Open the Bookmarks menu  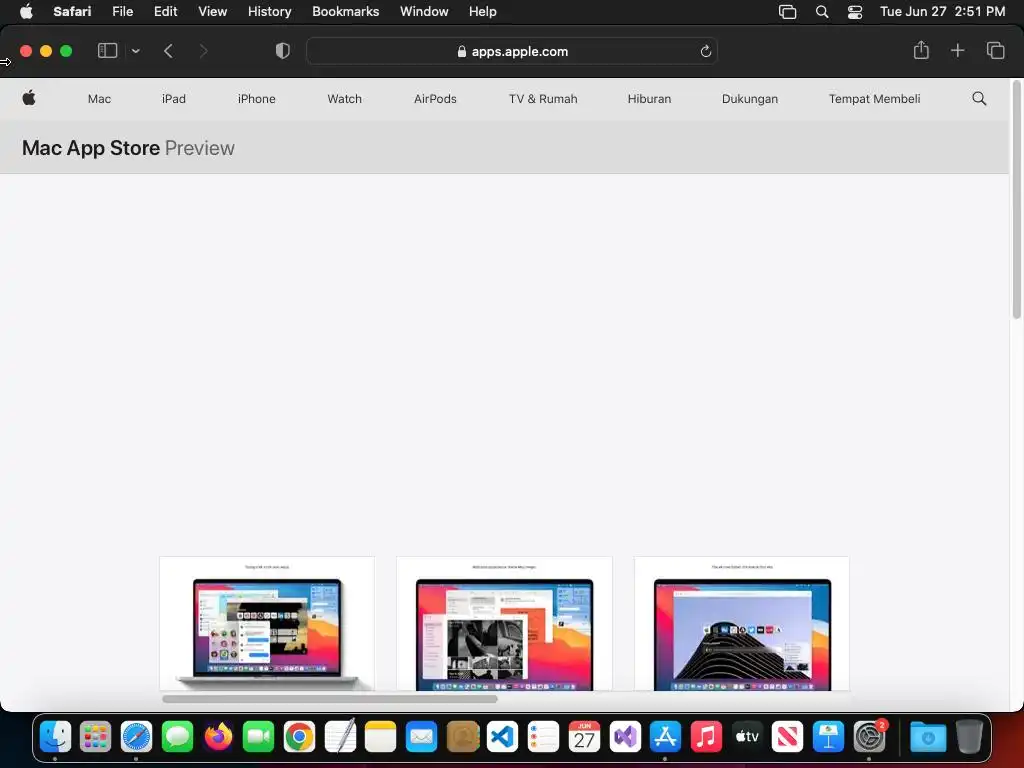345,12
